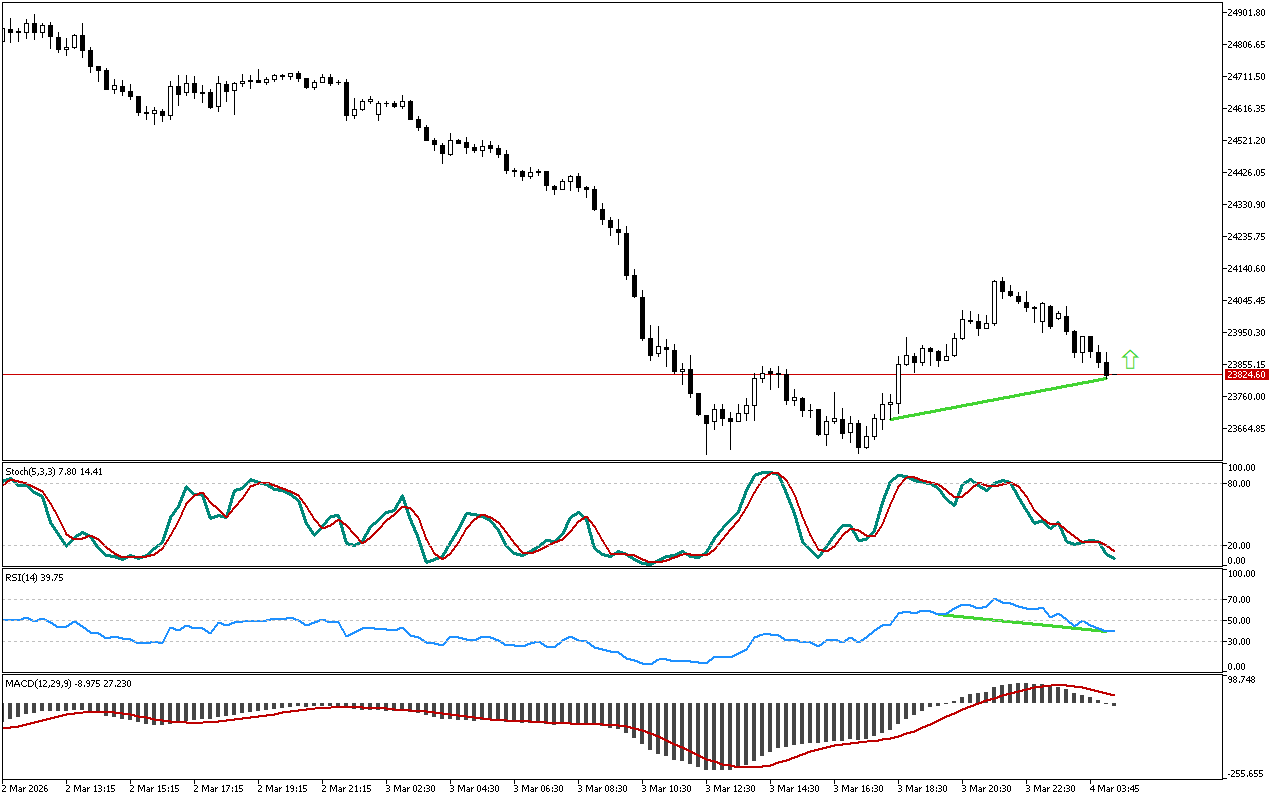
Task: Click the 24140.60 price scale label
Action: coord(1245,269)
